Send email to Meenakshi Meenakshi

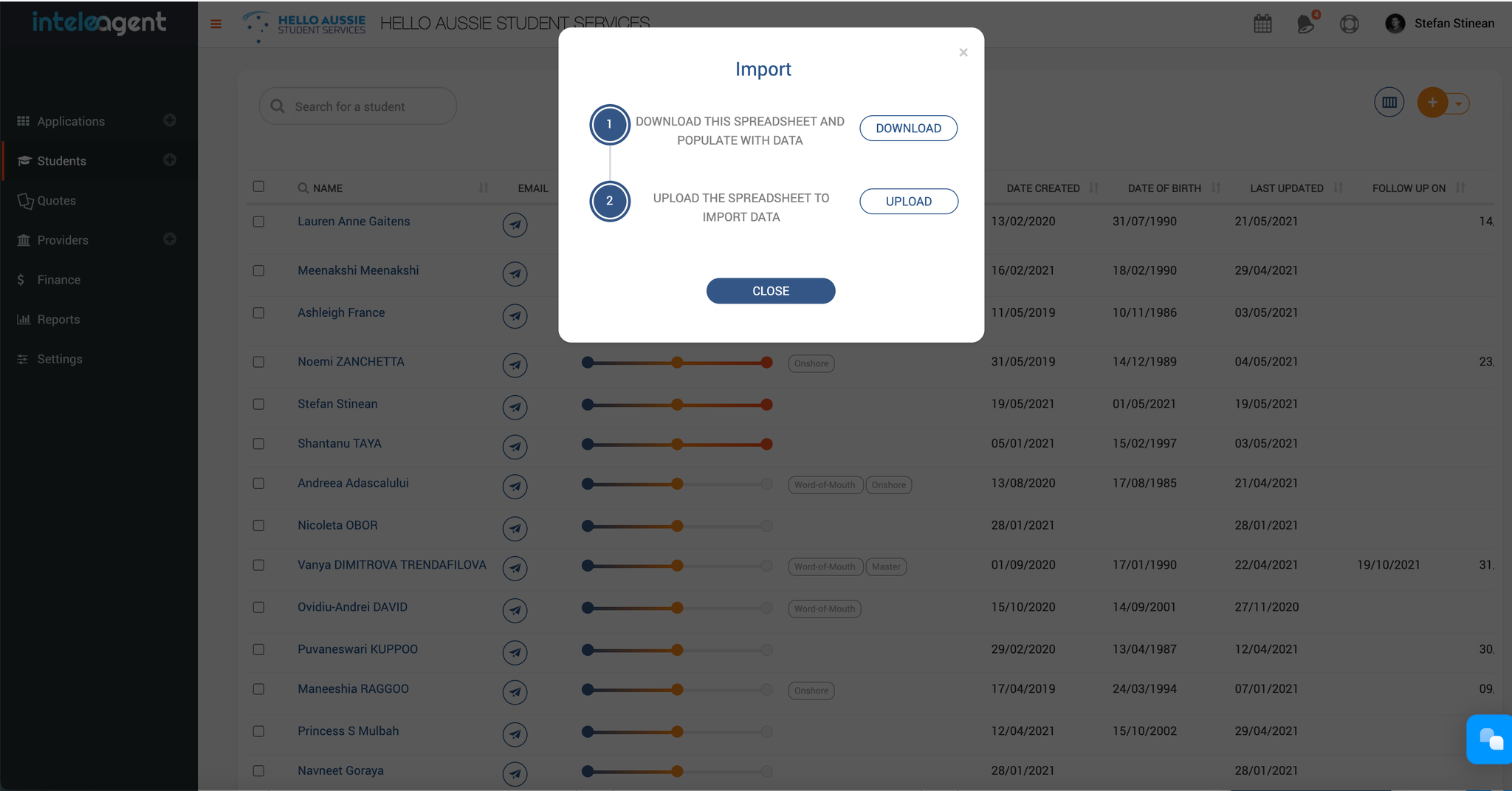tap(515, 274)
